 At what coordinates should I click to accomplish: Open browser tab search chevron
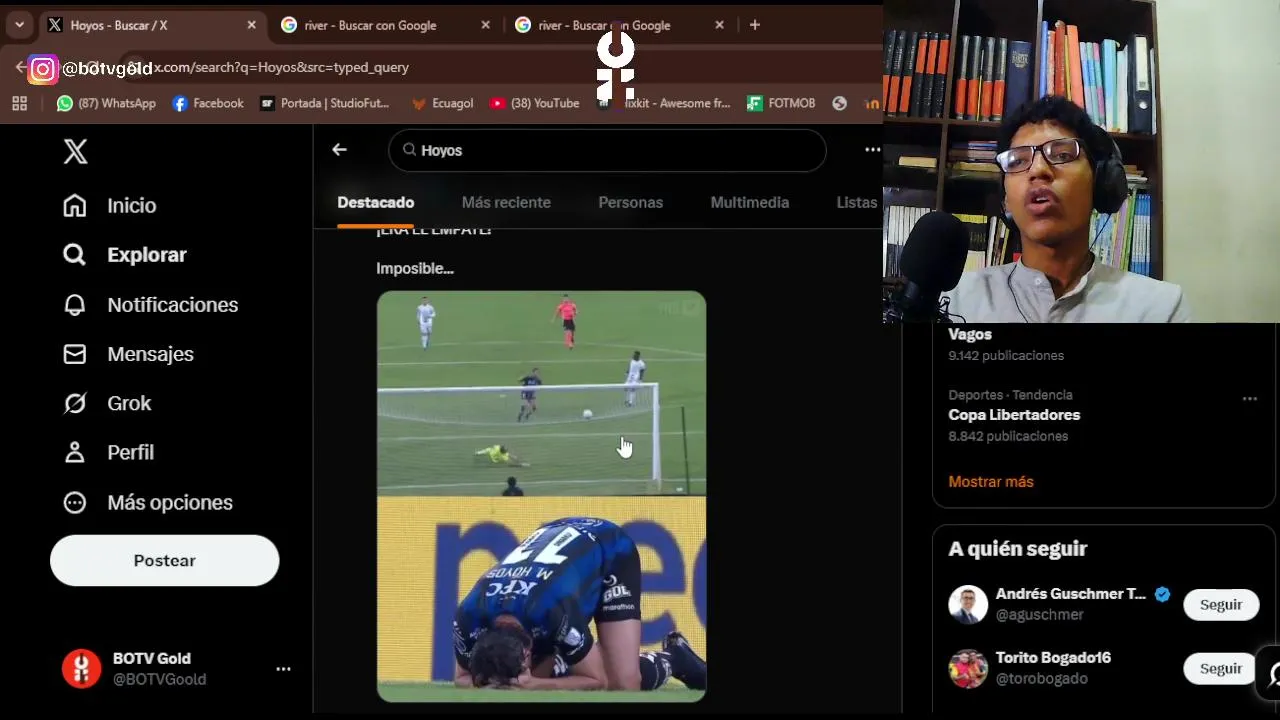[19, 25]
